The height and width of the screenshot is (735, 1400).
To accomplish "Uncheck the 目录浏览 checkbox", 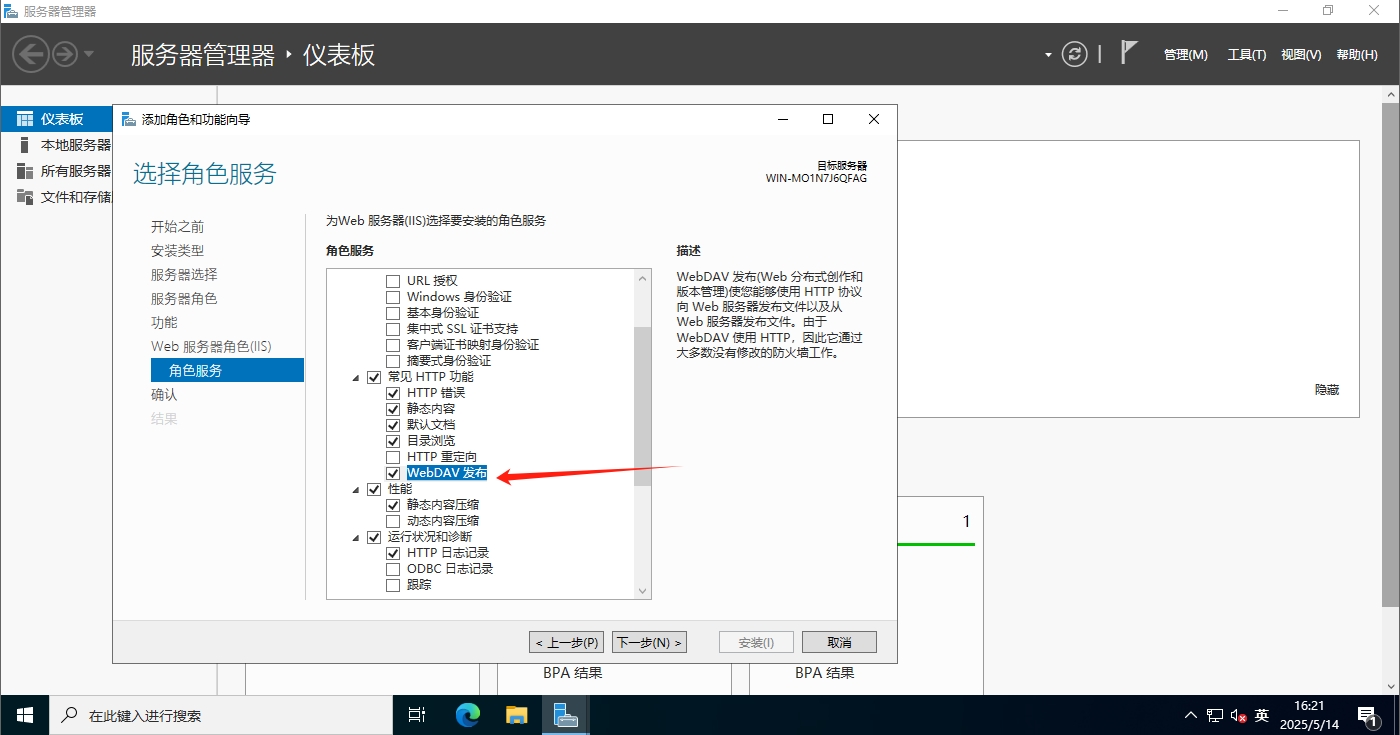I will click(x=393, y=441).
